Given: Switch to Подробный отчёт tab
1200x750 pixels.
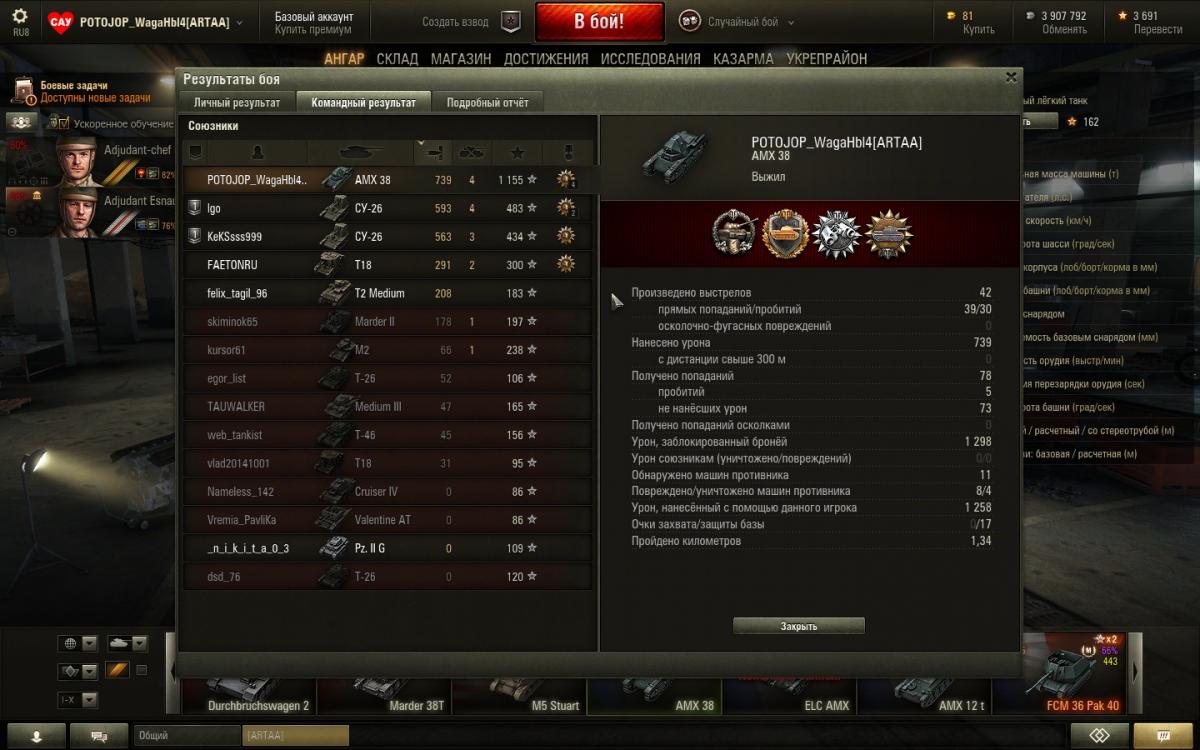Looking at the screenshot, I should click(487, 102).
